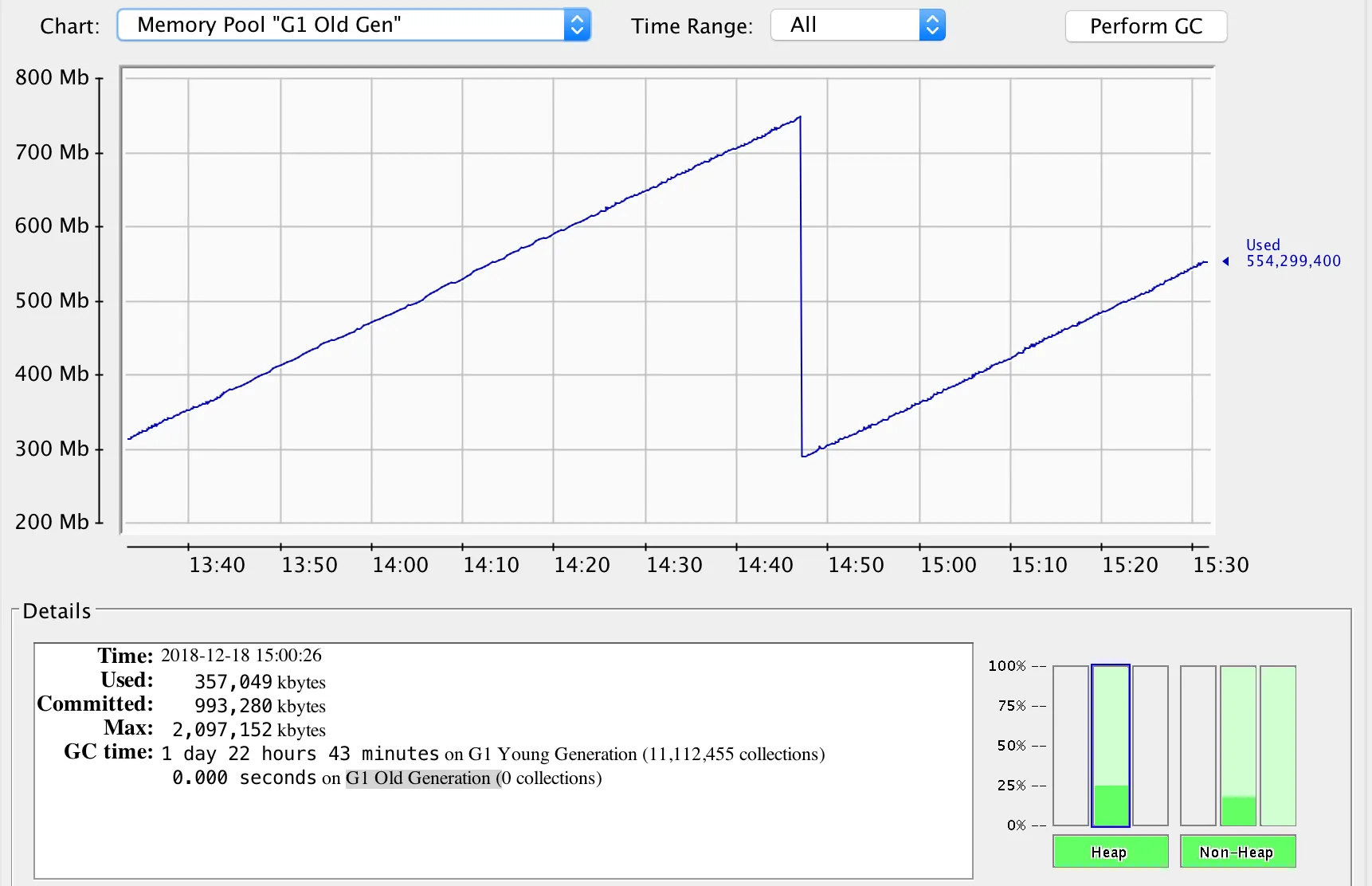The image size is (1372, 886).
Task: Click the 'Time Range:' label
Action: click(692, 26)
